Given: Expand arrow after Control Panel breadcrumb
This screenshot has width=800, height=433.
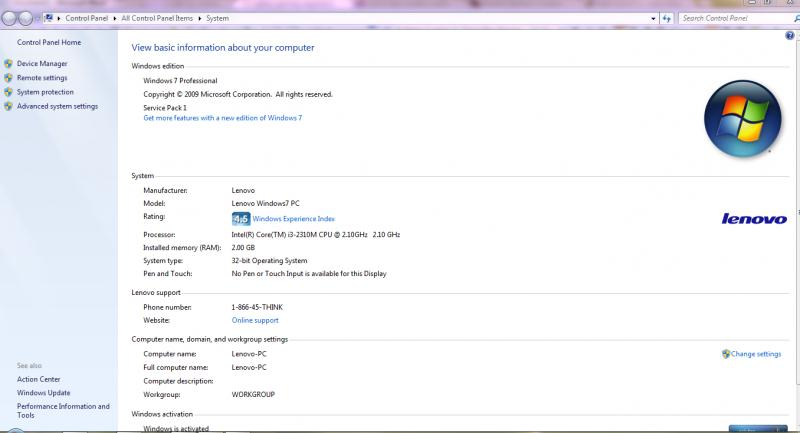Looking at the screenshot, I should pyautogui.click(x=115, y=18).
